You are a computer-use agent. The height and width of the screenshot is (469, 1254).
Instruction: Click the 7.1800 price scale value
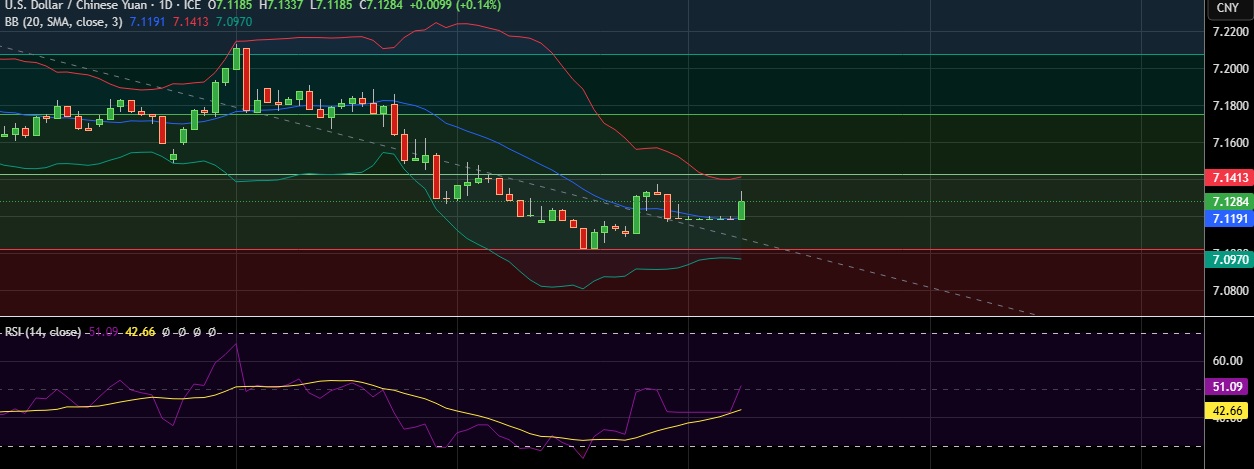click(1229, 106)
